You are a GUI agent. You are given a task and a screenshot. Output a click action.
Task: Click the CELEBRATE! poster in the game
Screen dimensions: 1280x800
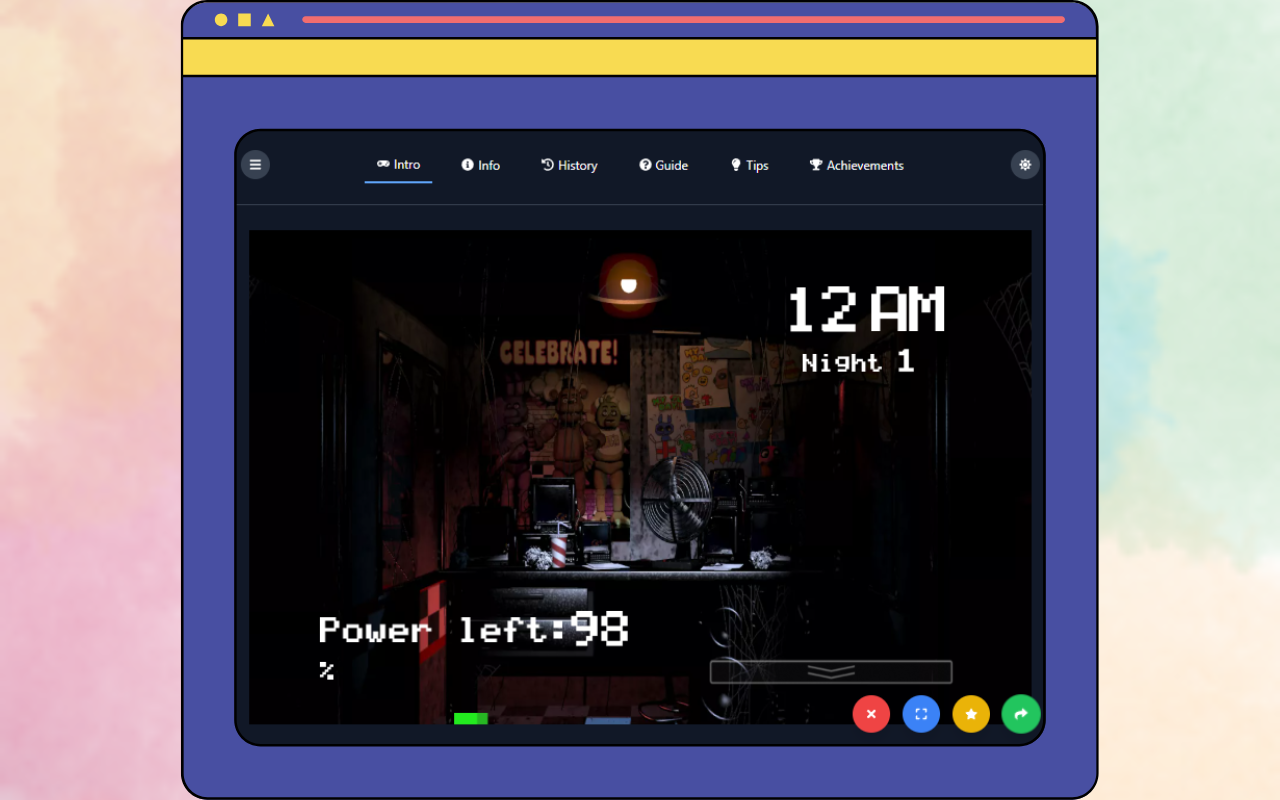(x=562, y=353)
